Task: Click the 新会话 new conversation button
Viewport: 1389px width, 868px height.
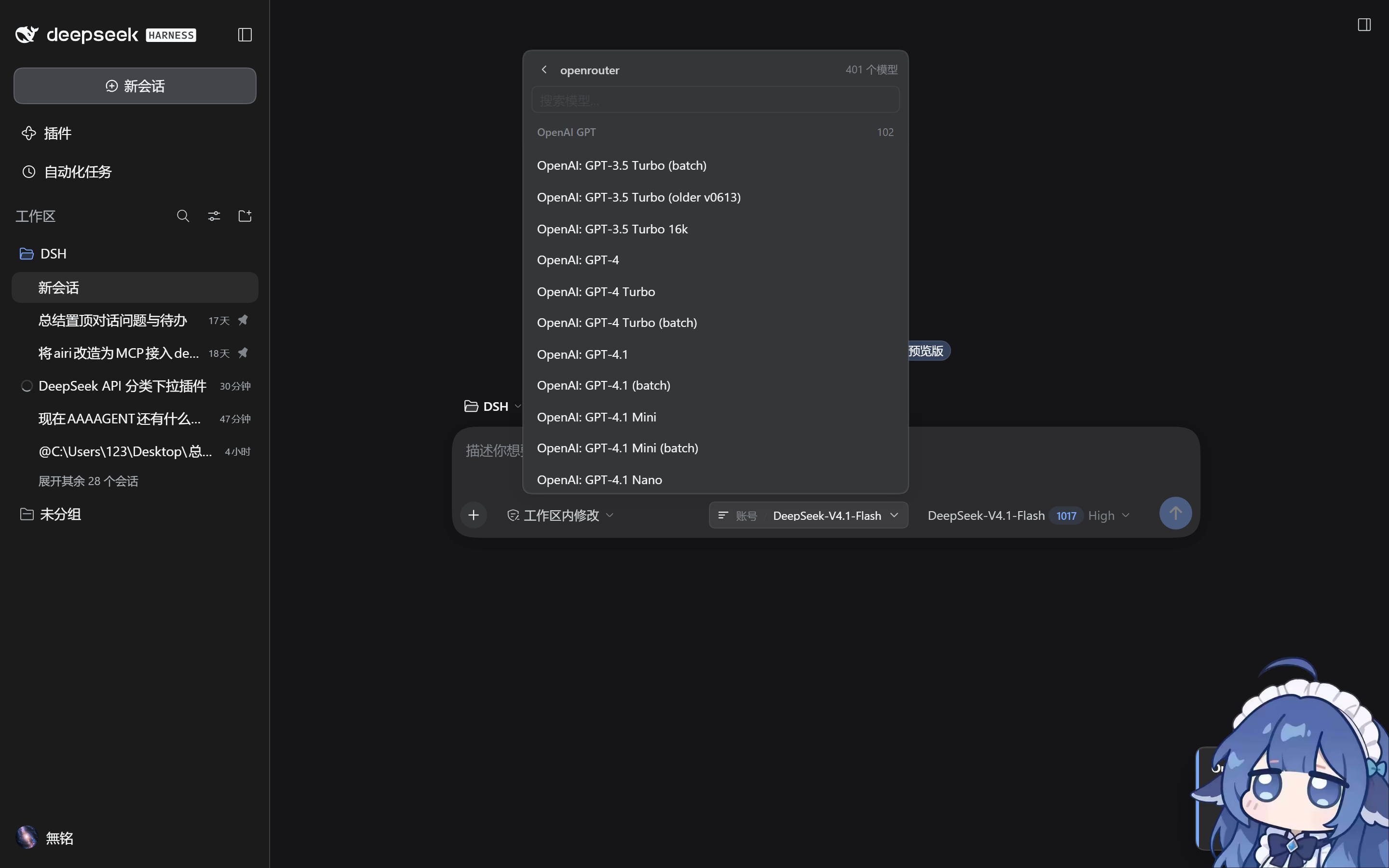Action: click(135, 86)
